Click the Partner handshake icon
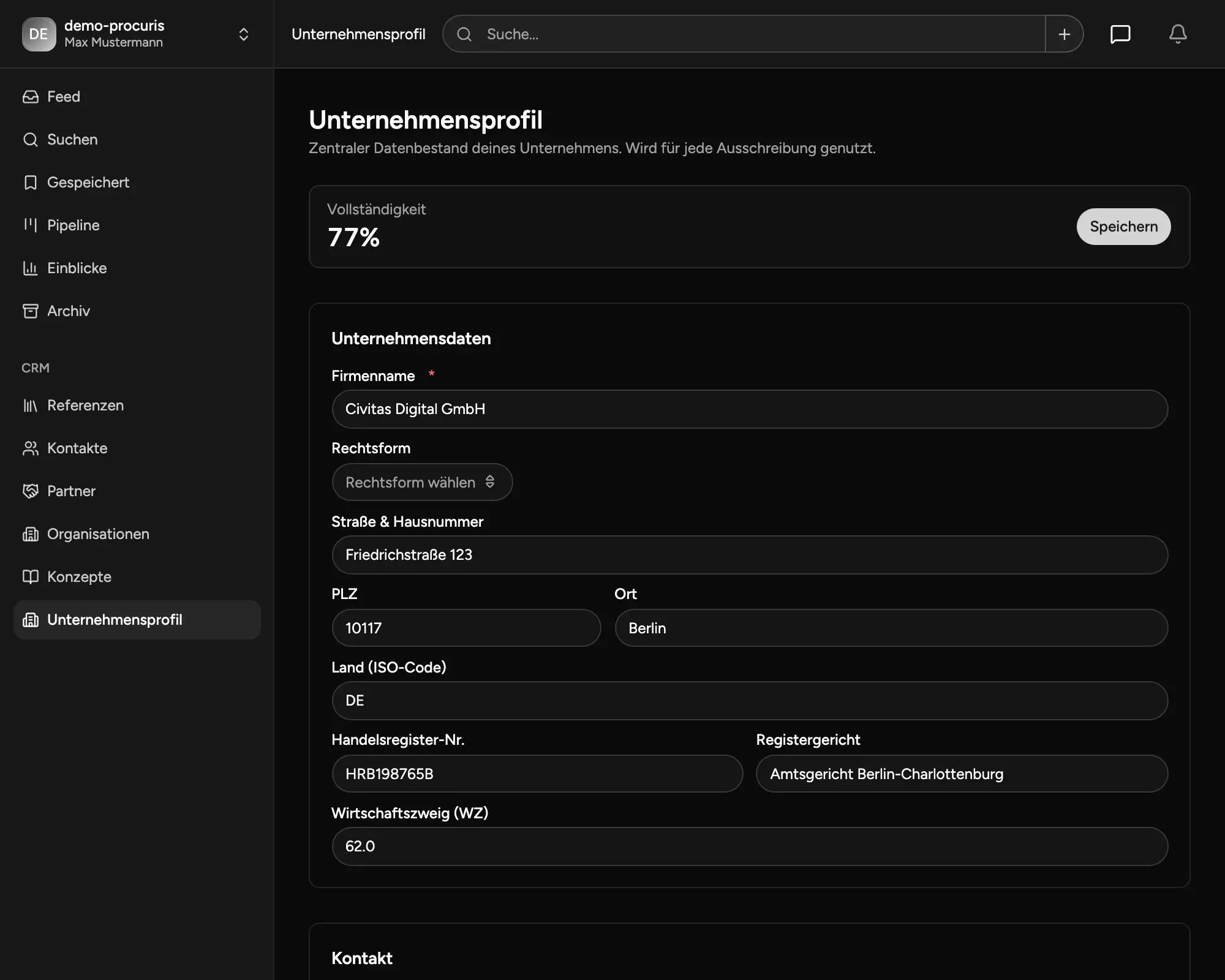 30,491
